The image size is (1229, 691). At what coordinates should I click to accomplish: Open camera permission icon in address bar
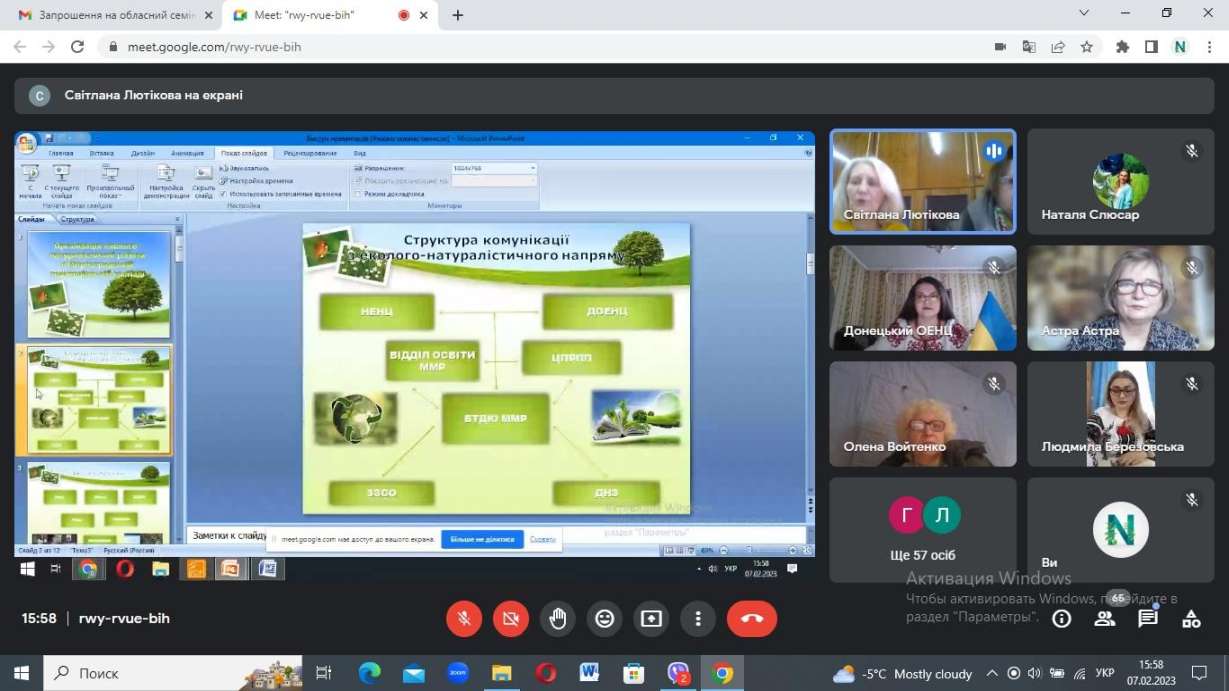[x=1000, y=47]
